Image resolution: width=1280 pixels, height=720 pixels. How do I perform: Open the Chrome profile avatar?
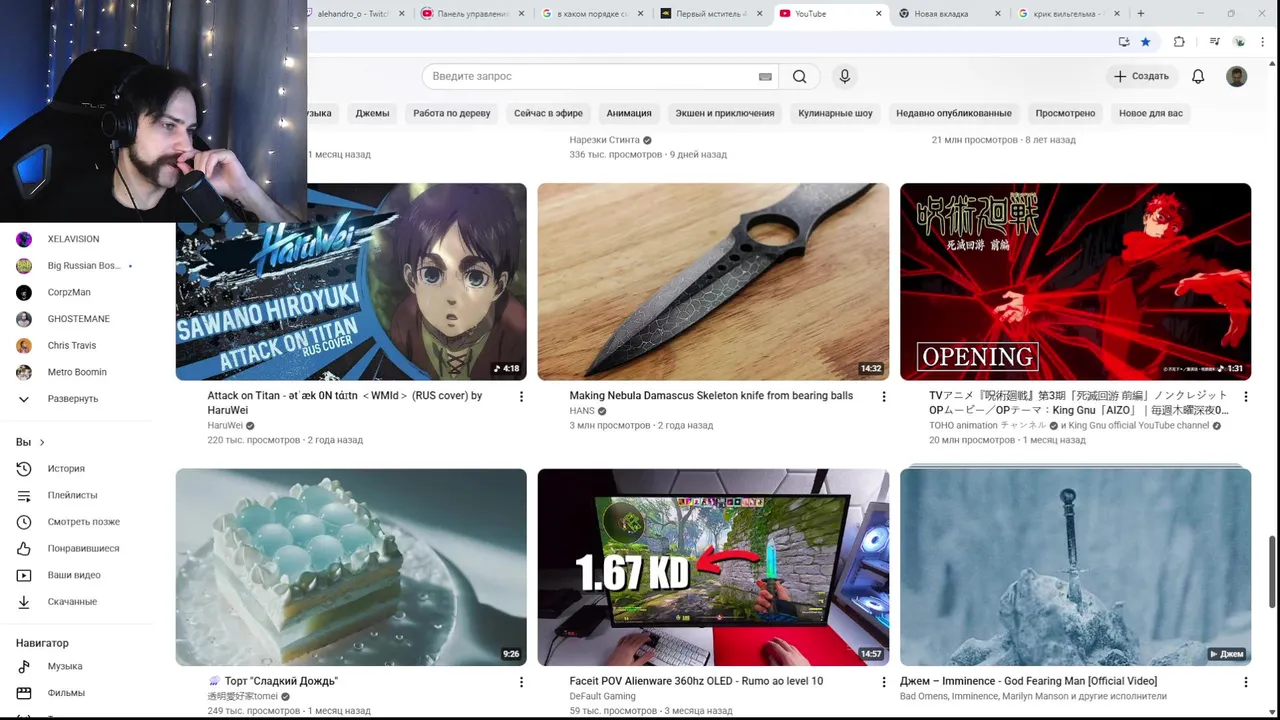pos(1239,42)
